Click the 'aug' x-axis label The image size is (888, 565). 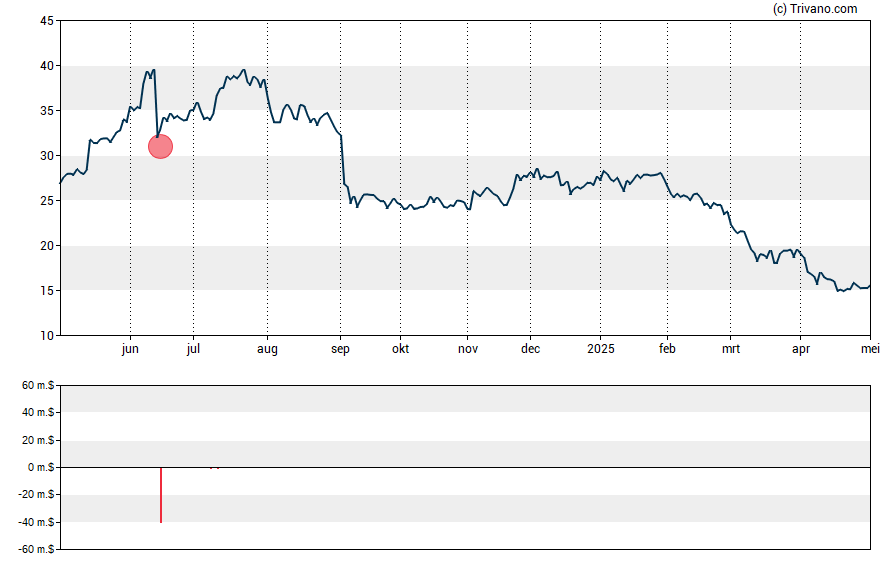click(x=267, y=349)
